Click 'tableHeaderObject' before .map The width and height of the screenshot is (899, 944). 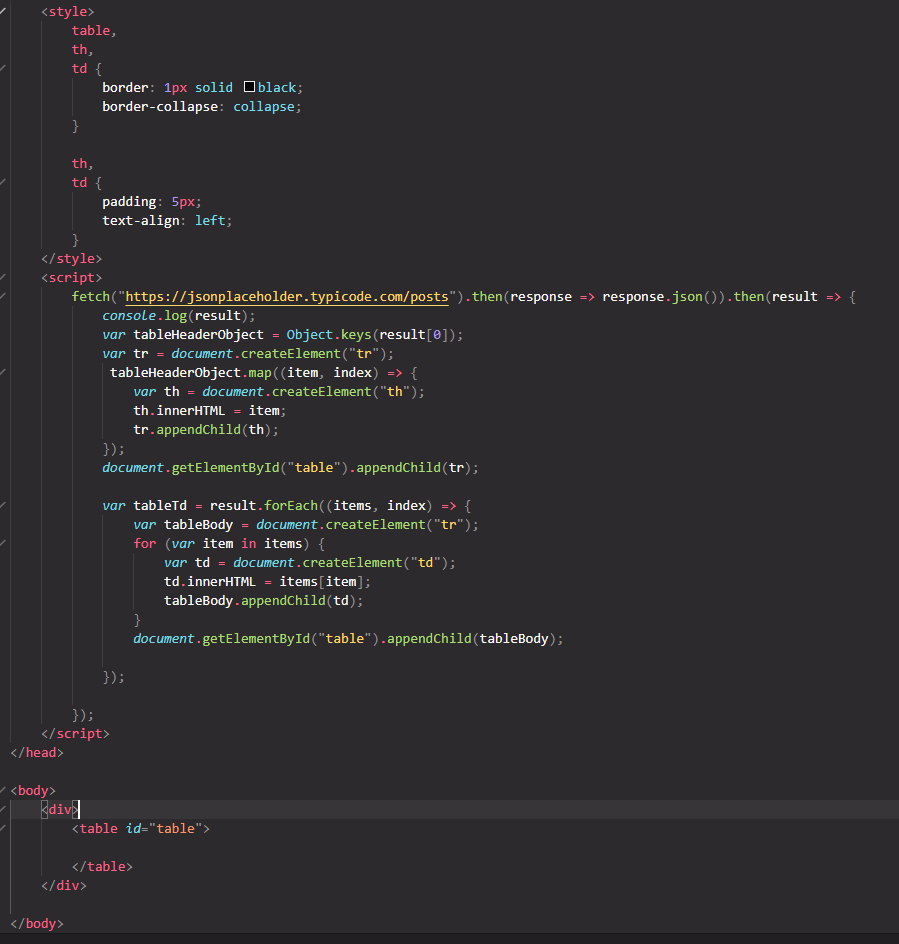tap(175, 373)
